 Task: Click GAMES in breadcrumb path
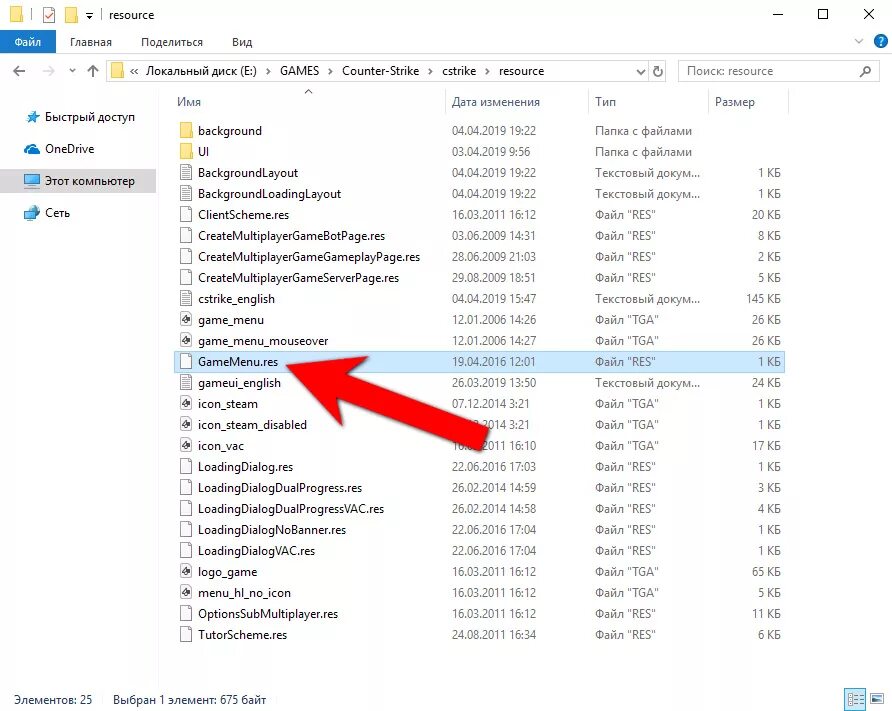[x=299, y=71]
